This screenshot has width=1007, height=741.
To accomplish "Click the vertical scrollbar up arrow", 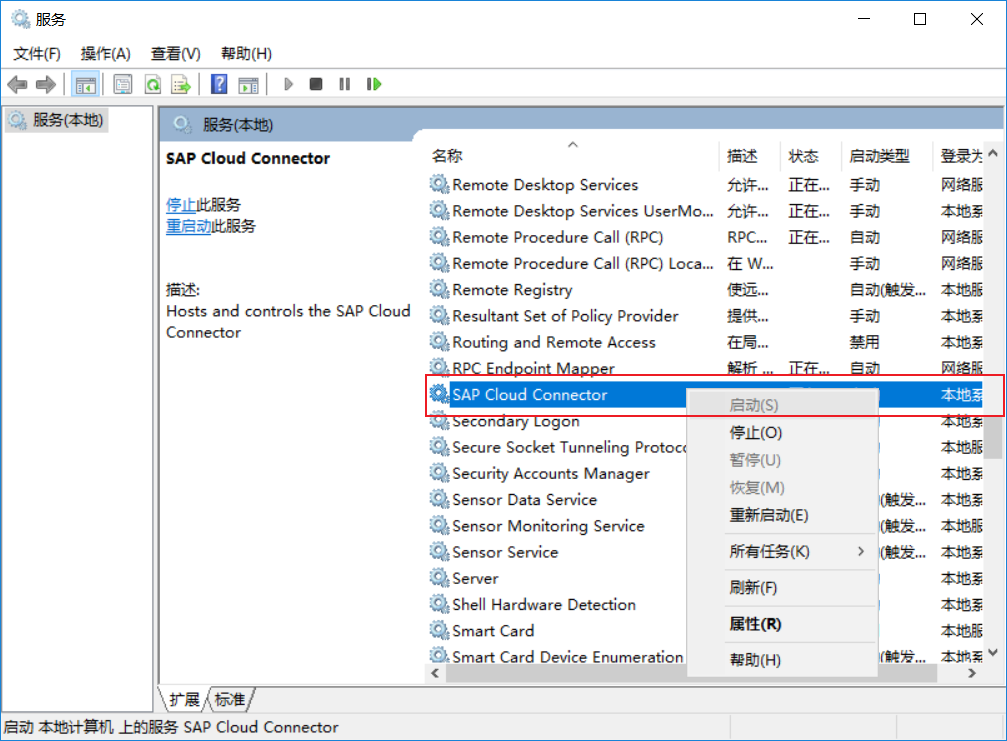I will click(993, 153).
